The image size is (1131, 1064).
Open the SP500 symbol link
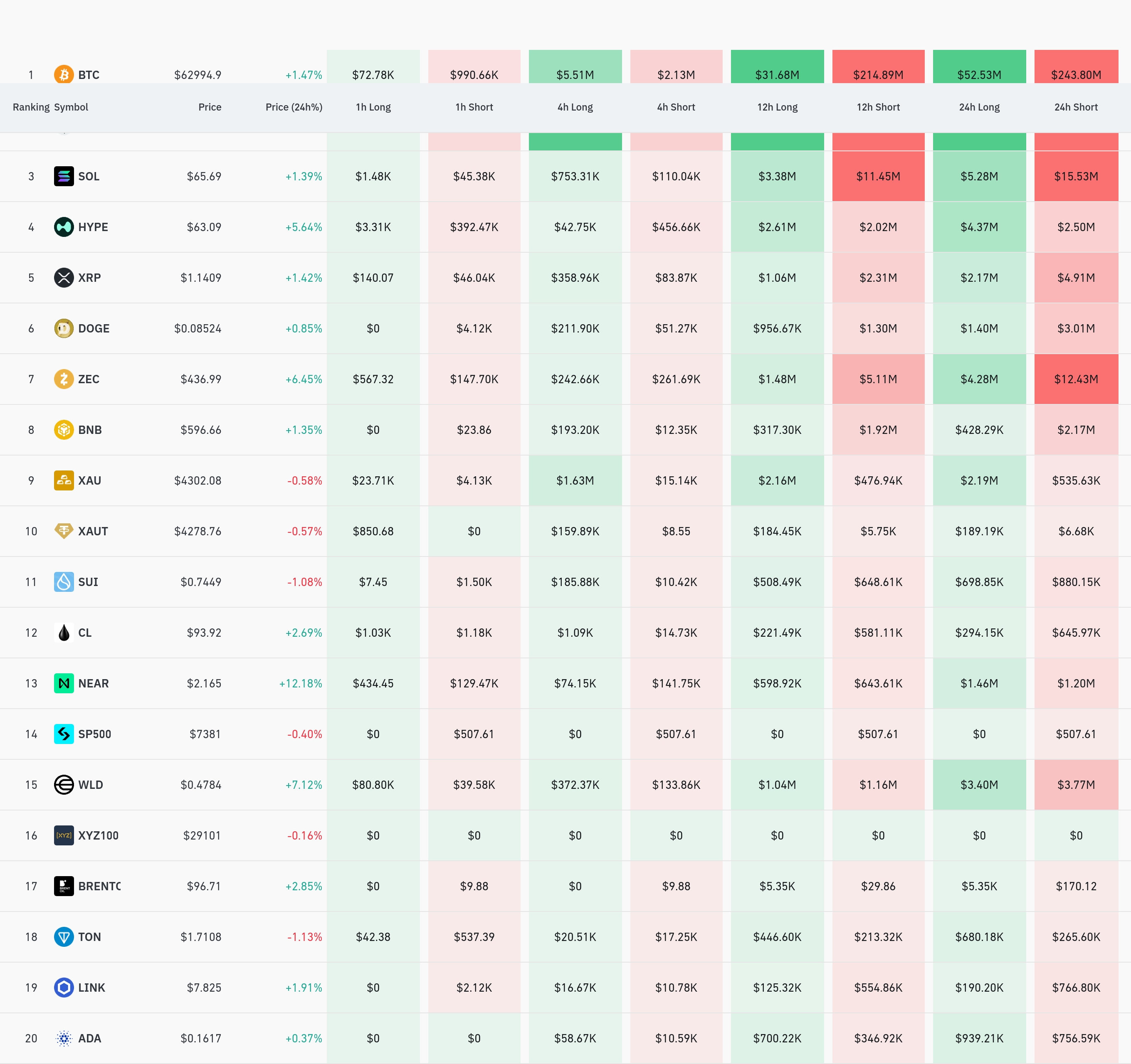click(x=94, y=734)
